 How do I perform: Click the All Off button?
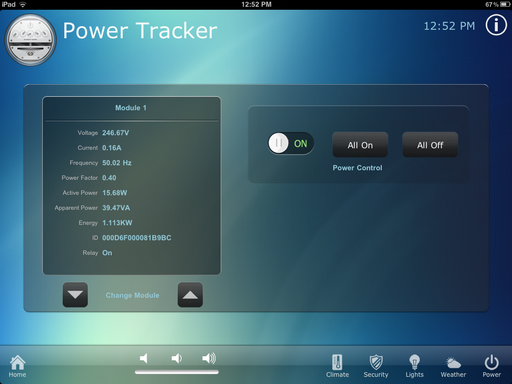click(x=430, y=145)
